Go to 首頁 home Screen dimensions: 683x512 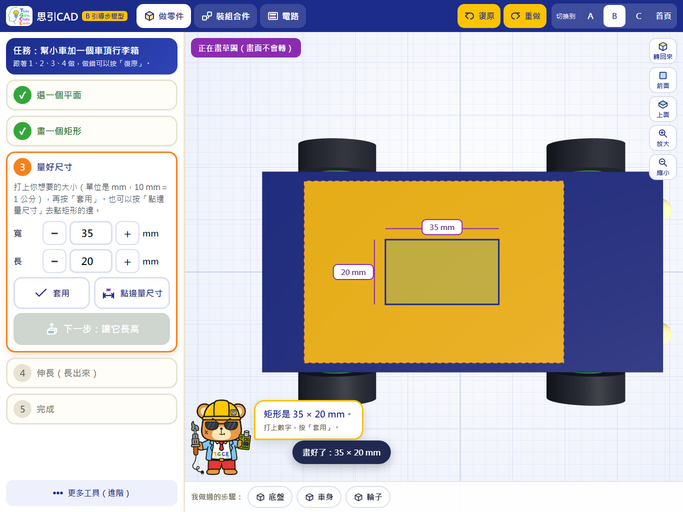point(663,16)
